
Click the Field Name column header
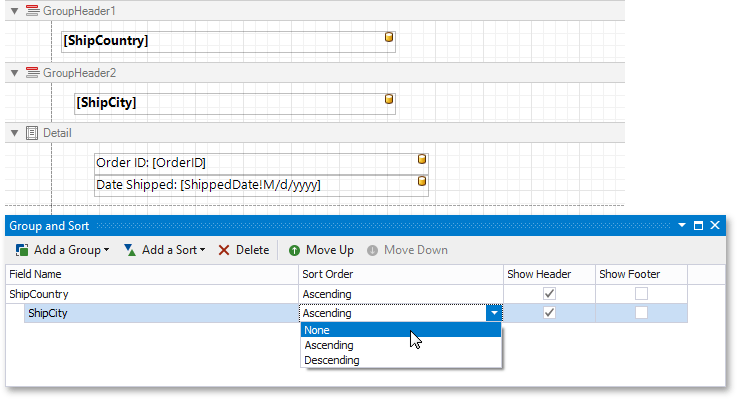click(x=152, y=274)
